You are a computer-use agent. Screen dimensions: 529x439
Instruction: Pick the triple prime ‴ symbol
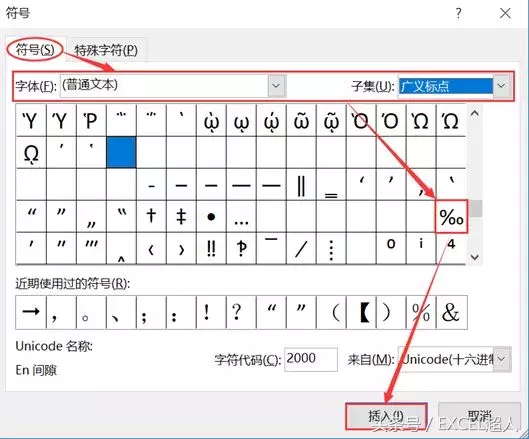(91, 248)
